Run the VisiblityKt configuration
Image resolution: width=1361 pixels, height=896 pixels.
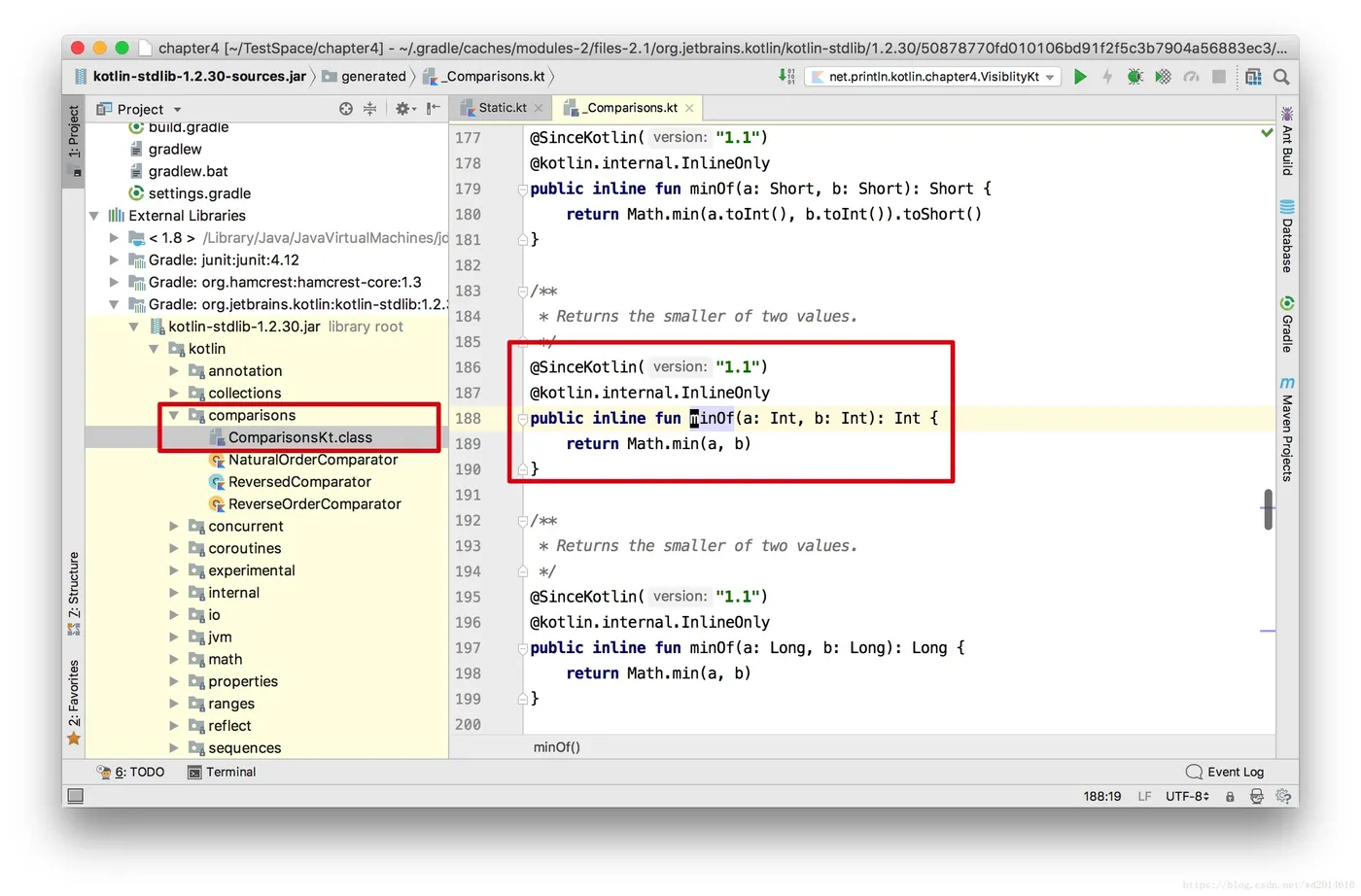pos(1079,76)
